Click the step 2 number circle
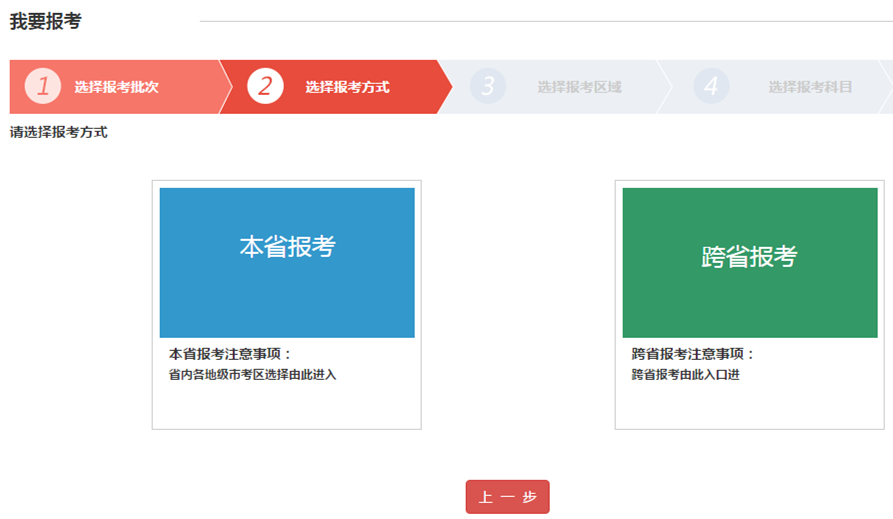 coord(265,87)
